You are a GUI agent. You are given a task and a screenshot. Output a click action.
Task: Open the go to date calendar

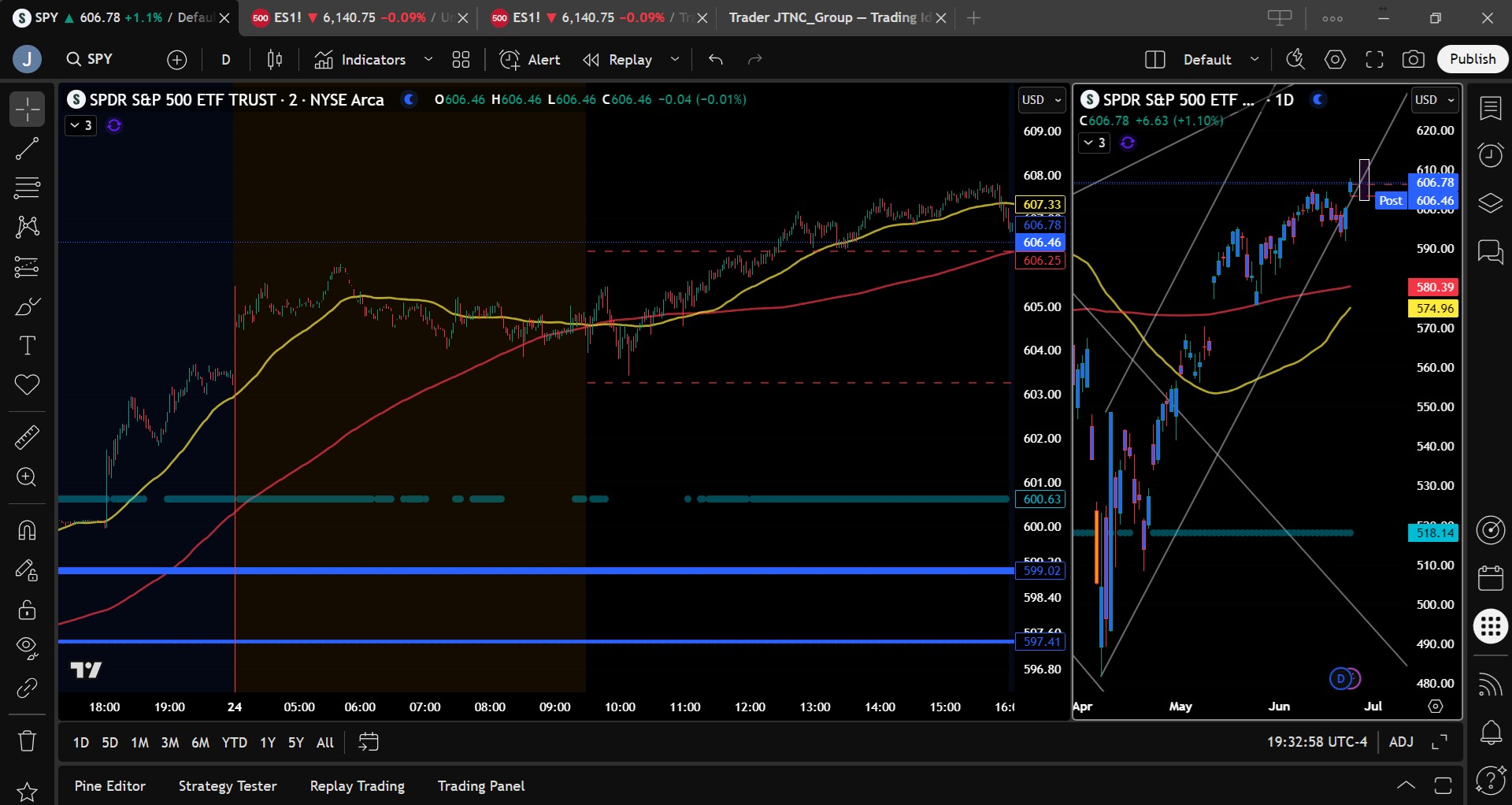[x=369, y=742]
